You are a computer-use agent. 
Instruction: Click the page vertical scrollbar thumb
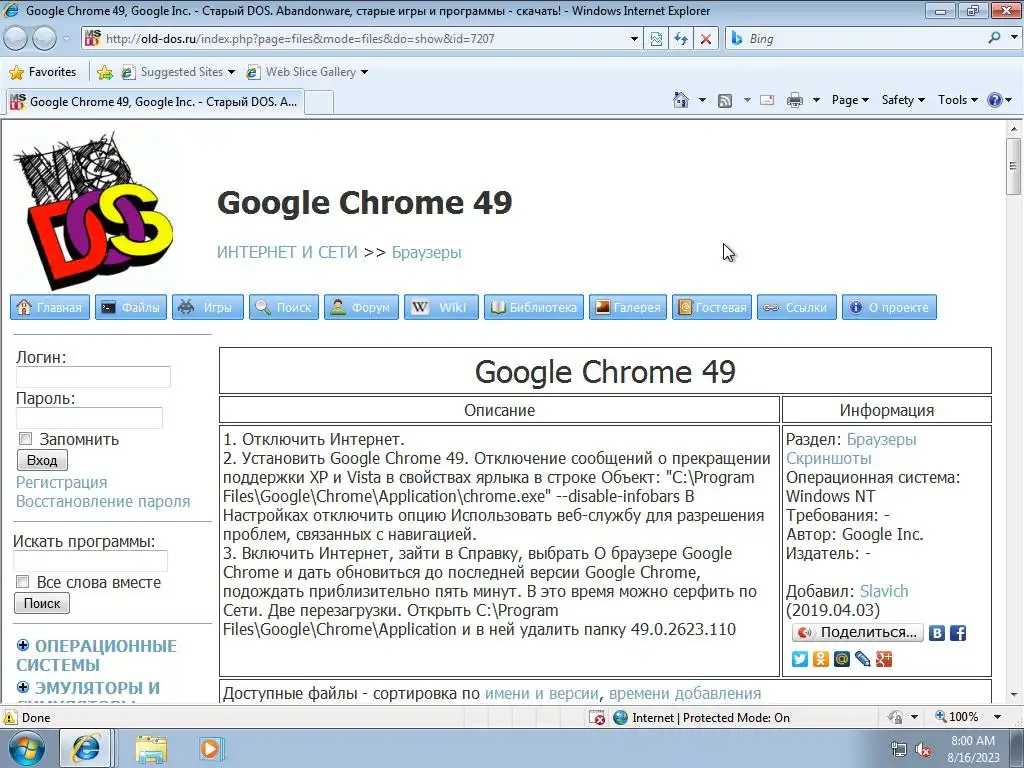tap(1014, 167)
